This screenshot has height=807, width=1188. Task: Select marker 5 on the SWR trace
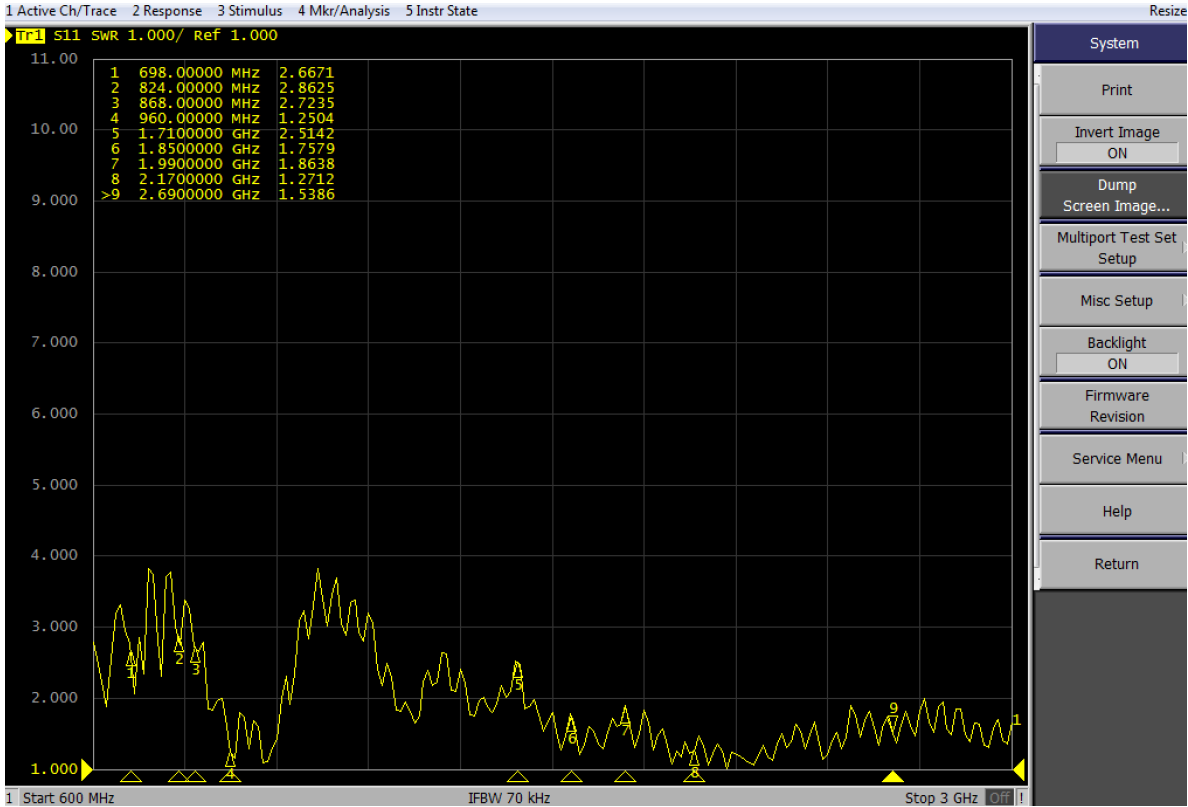click(517, 670)
